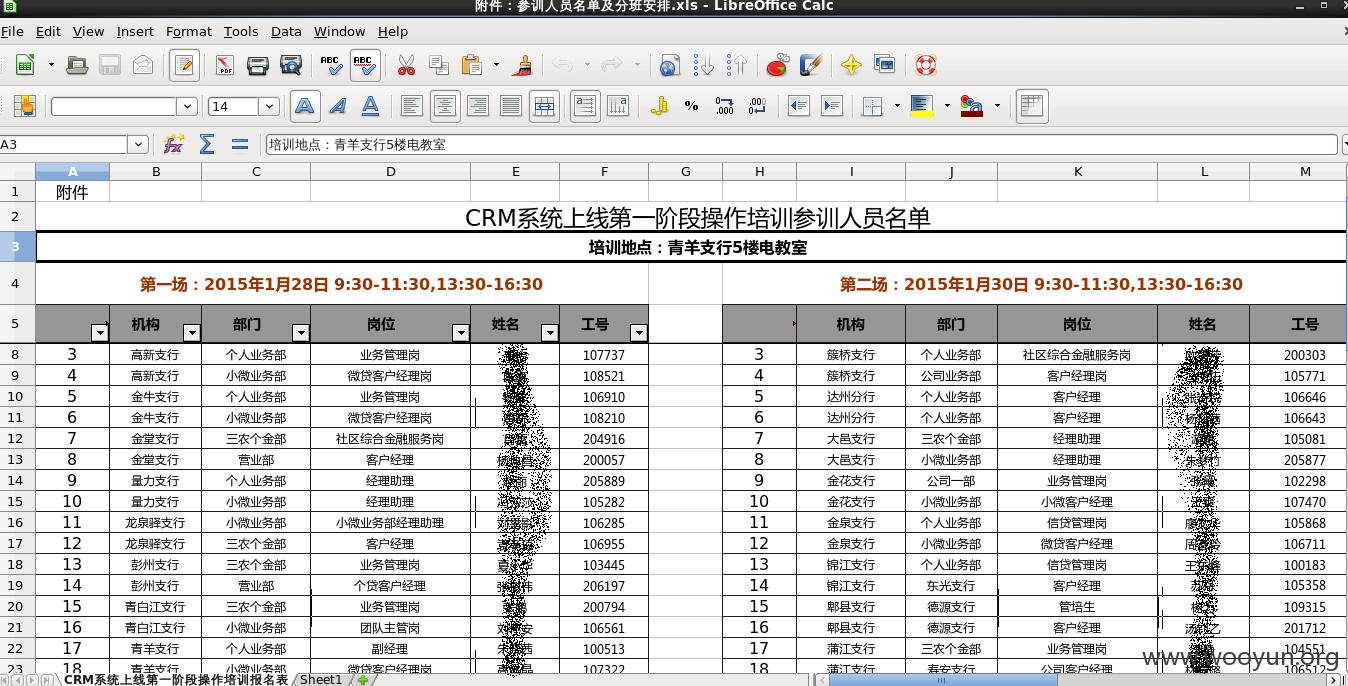Open the Font Name dropdown
This screenshot has width=1348, height=686.
click(x=187, y=106)
